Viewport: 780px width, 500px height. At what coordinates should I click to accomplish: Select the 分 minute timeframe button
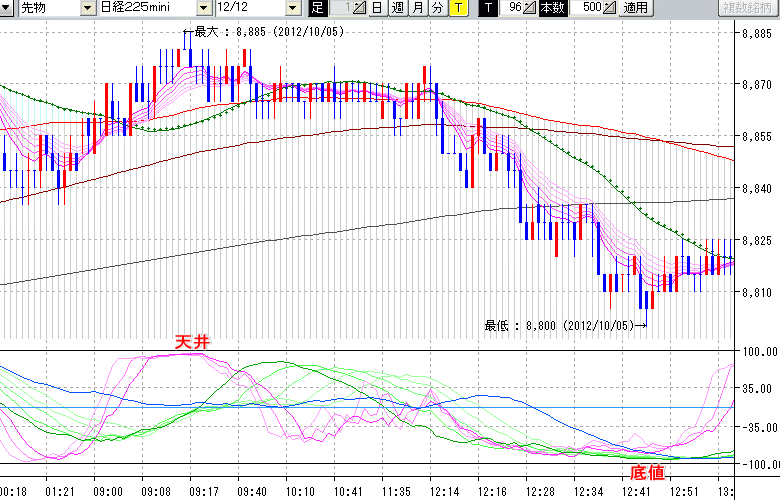[x=438, y=8]
